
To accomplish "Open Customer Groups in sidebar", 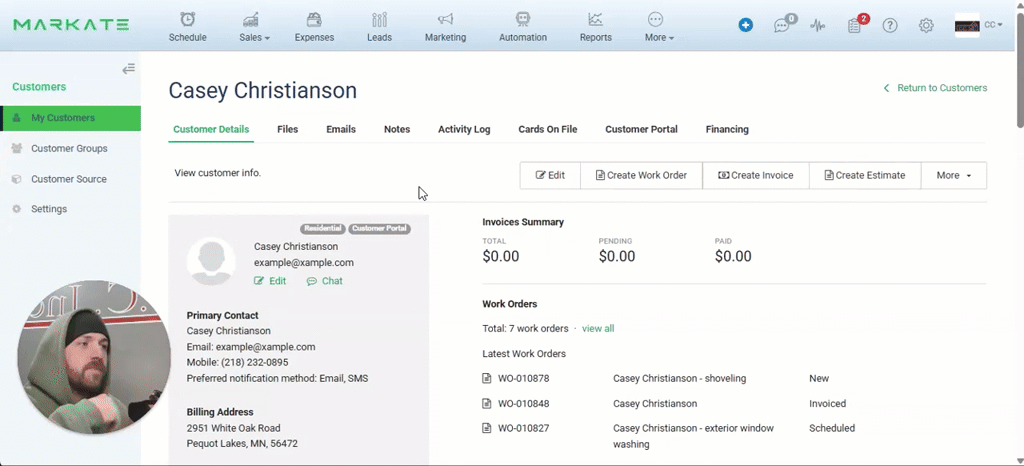I will [x=71, y=149].
